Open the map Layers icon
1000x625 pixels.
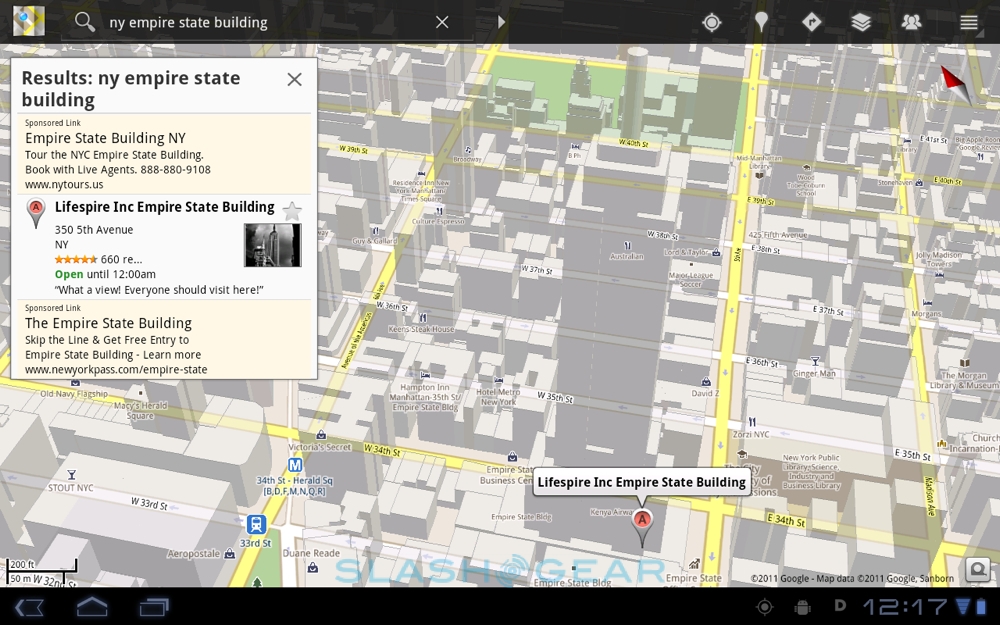coord(861,22)
